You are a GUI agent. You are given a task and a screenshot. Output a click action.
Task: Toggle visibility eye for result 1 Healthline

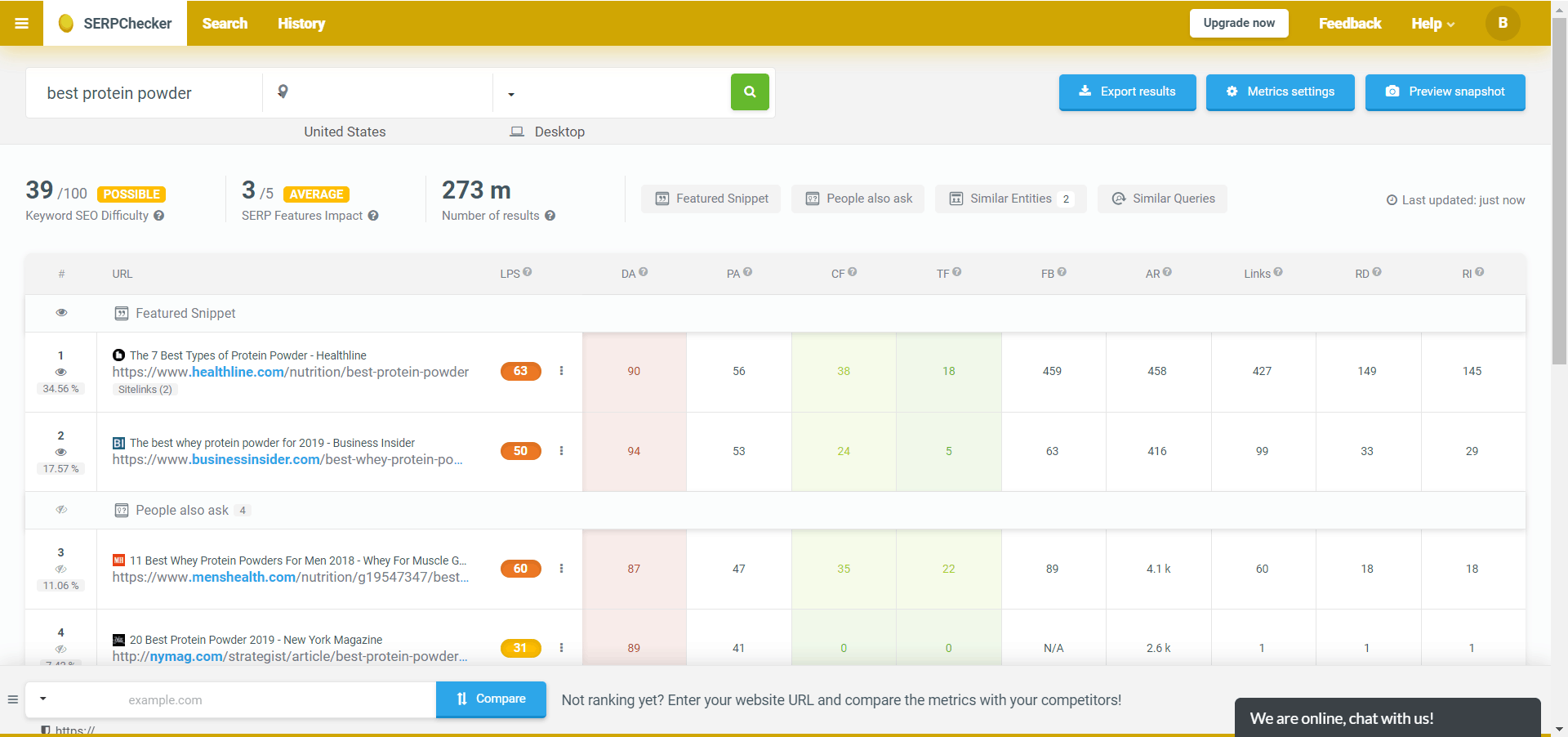click(x=60, y=372)
